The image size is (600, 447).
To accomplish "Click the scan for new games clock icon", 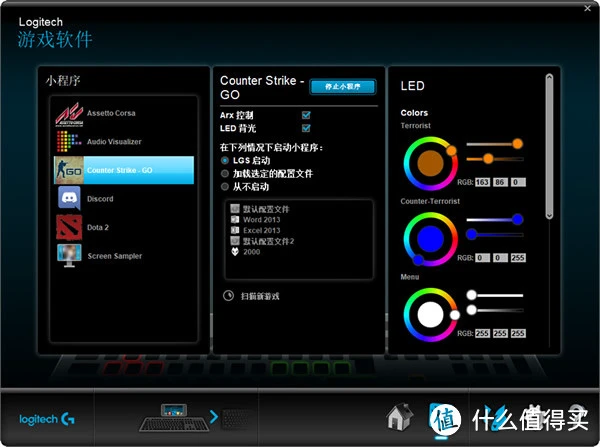I will [x=228, y=295].
